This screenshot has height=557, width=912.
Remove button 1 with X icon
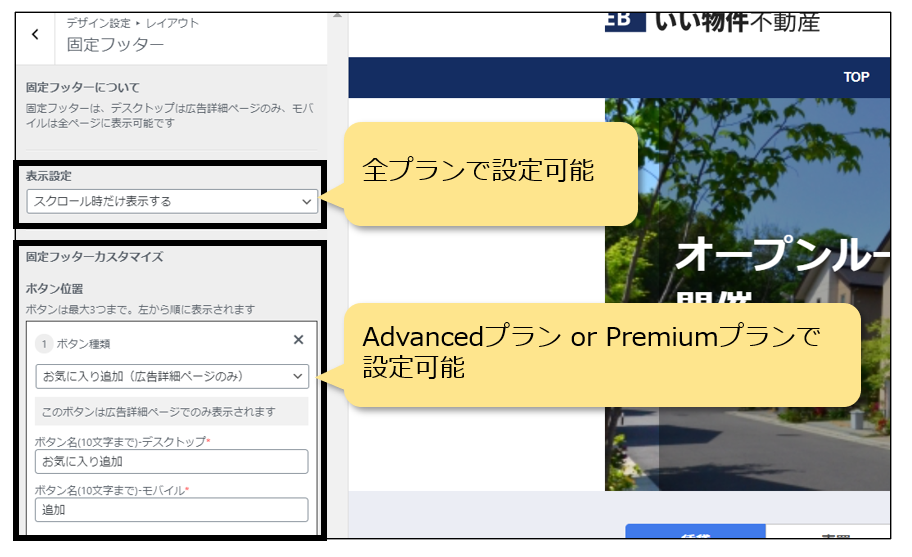click(298, 340)
